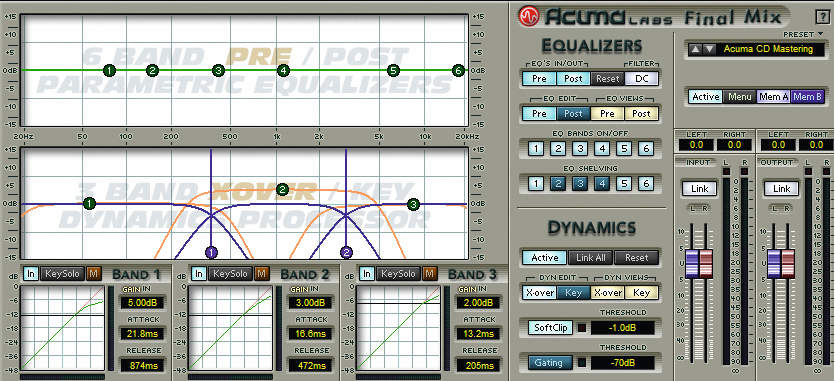835x381 pixels.
Task: Open the help question mark icon
Action: (x=821, y=17)
